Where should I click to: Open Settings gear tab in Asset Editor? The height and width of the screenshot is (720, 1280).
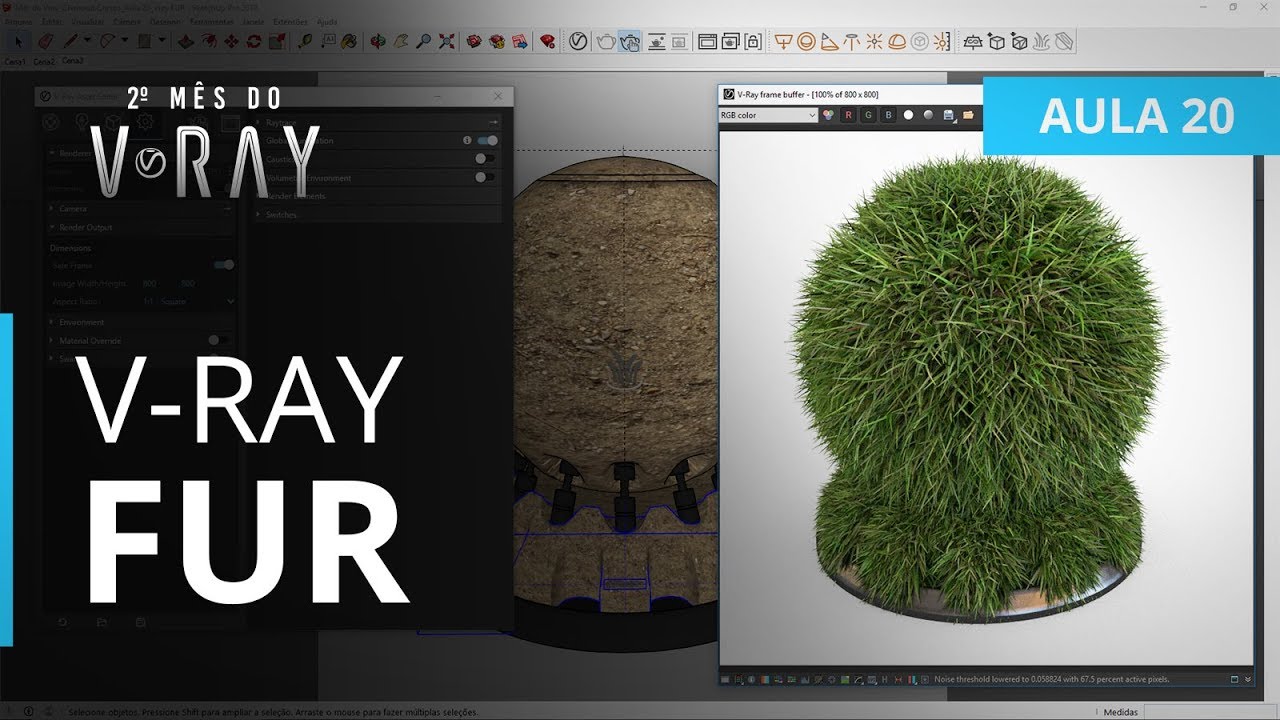(145, 123)
